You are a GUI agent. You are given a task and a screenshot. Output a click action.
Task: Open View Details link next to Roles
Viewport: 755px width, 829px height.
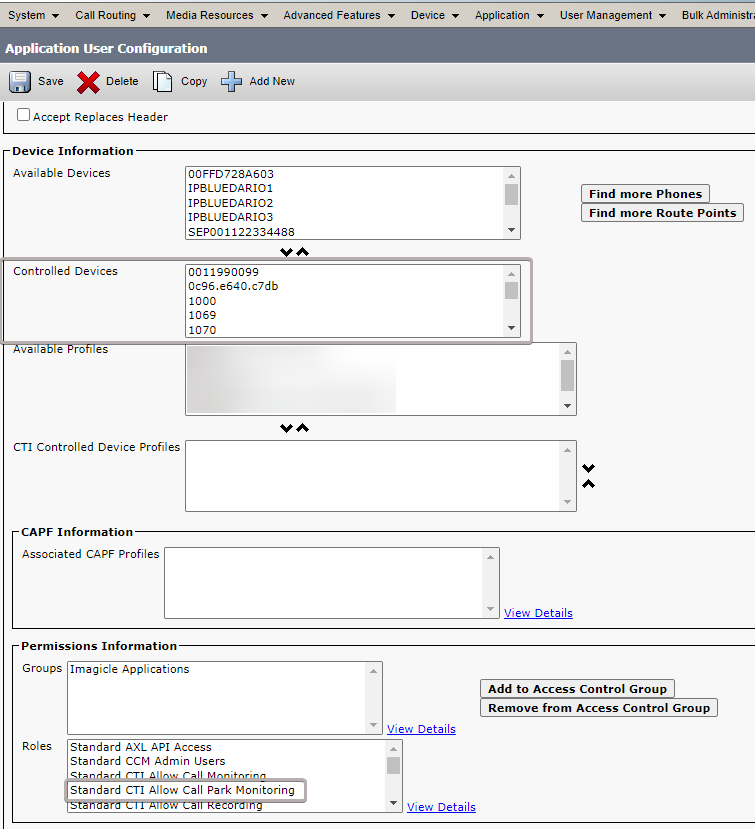tap(441, 807)
